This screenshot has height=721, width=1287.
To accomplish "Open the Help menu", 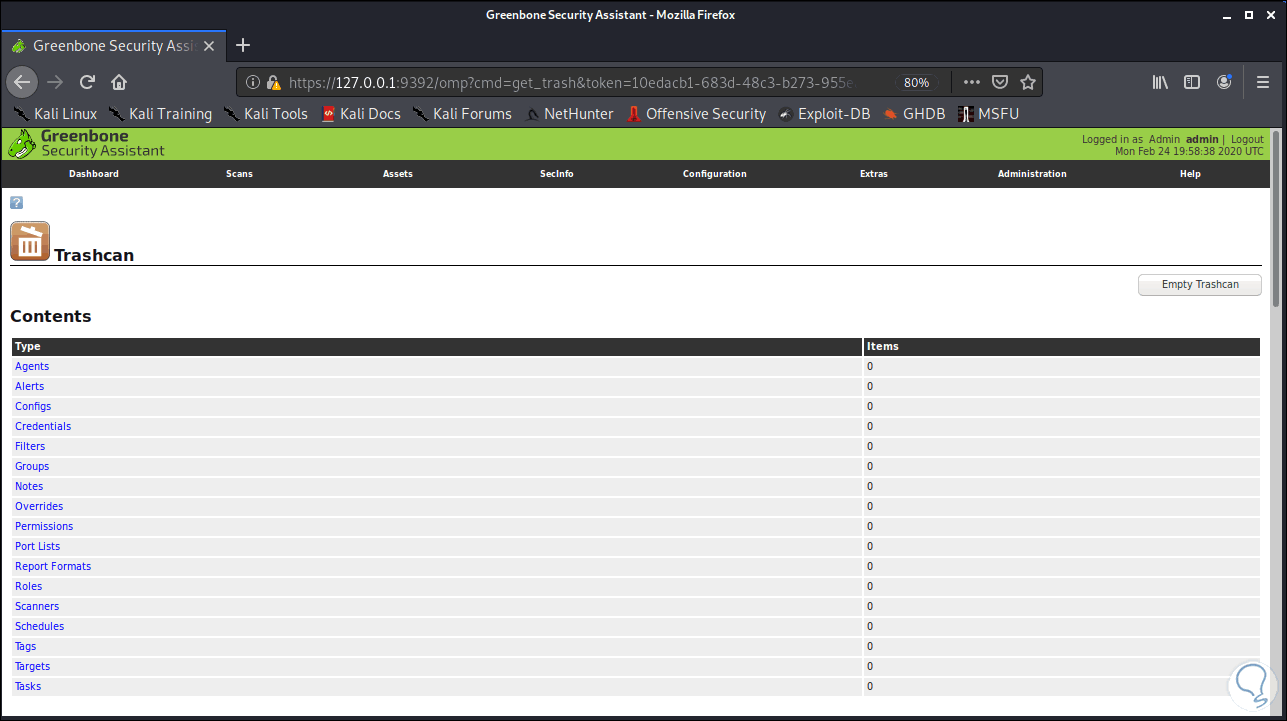I will pyautogui.click(x=1190, y=174).
